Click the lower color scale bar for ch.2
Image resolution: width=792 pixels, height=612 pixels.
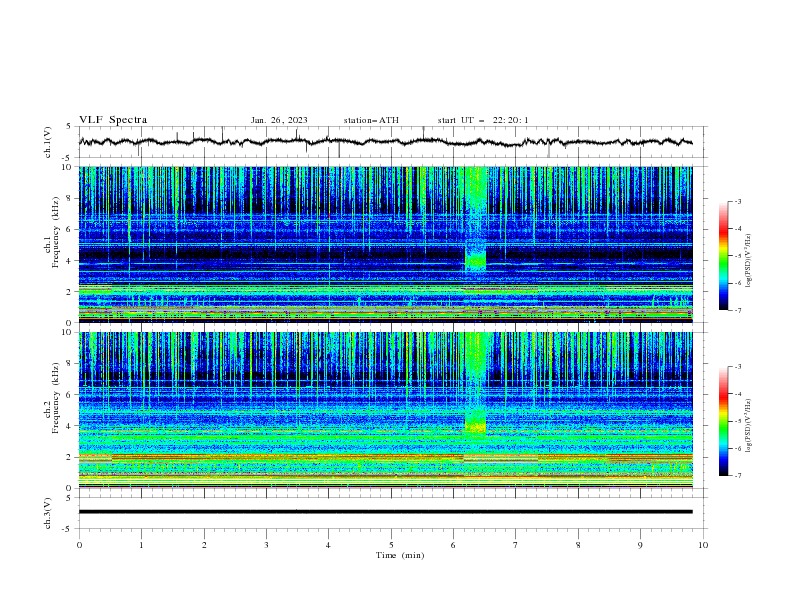point(723,421)
